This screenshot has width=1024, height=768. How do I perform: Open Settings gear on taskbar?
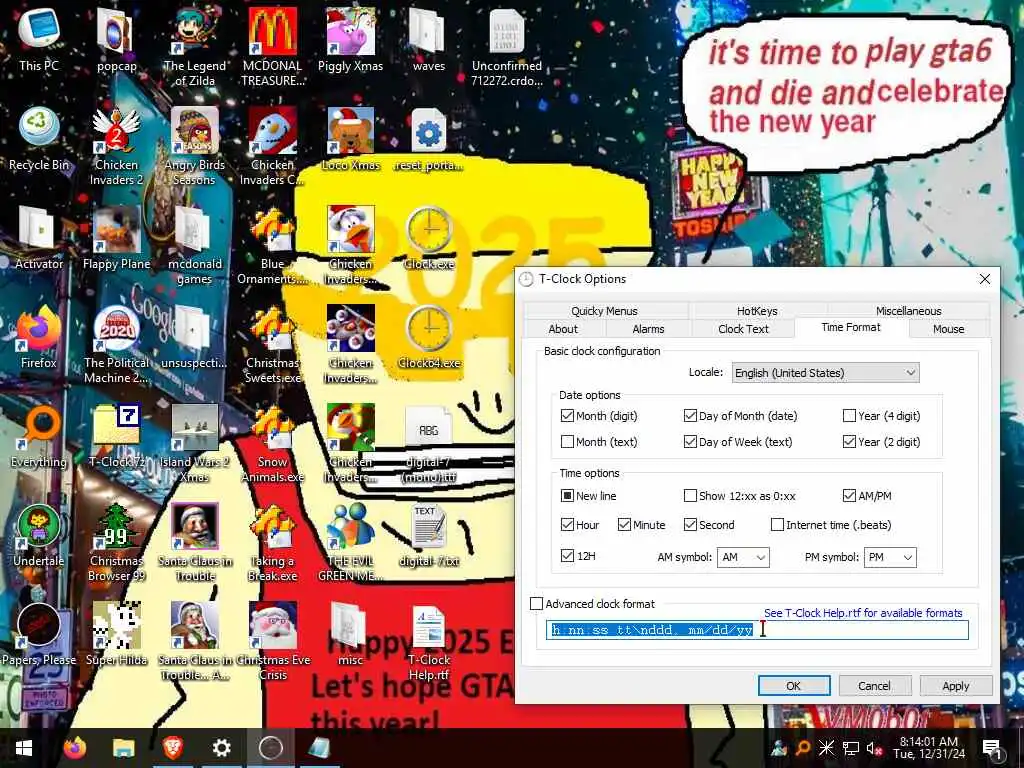pos(221,748)
